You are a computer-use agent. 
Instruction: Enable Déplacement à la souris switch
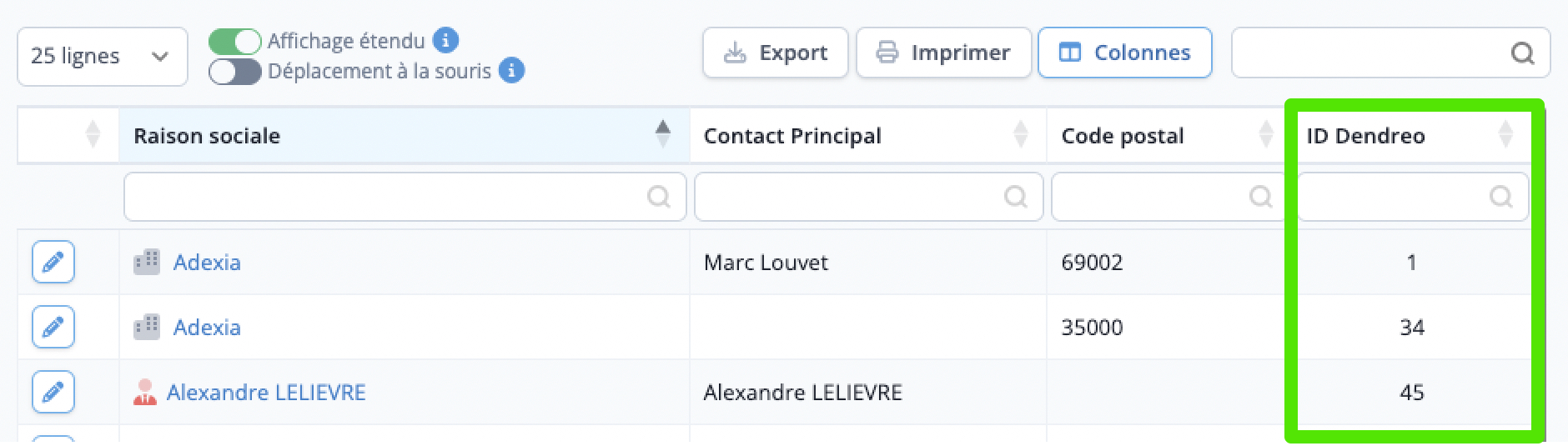pyautogui.click(x=235, y=72)
